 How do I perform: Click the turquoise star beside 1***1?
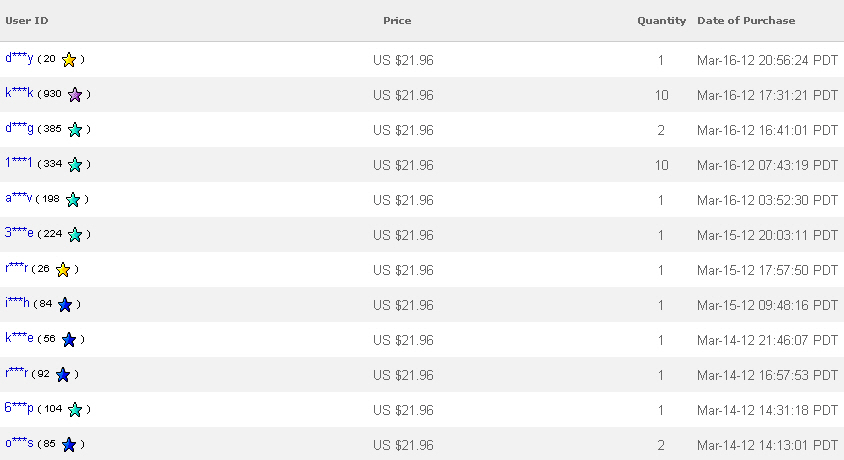point(75,165)
